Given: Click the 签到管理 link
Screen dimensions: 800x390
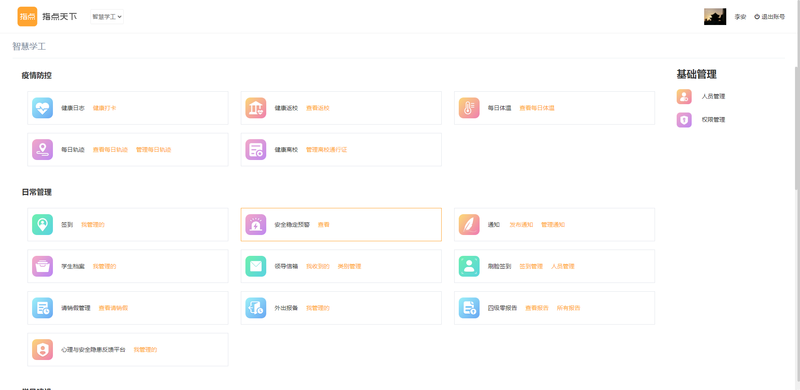Looking at the screenshot, I should tap(531, 266).
